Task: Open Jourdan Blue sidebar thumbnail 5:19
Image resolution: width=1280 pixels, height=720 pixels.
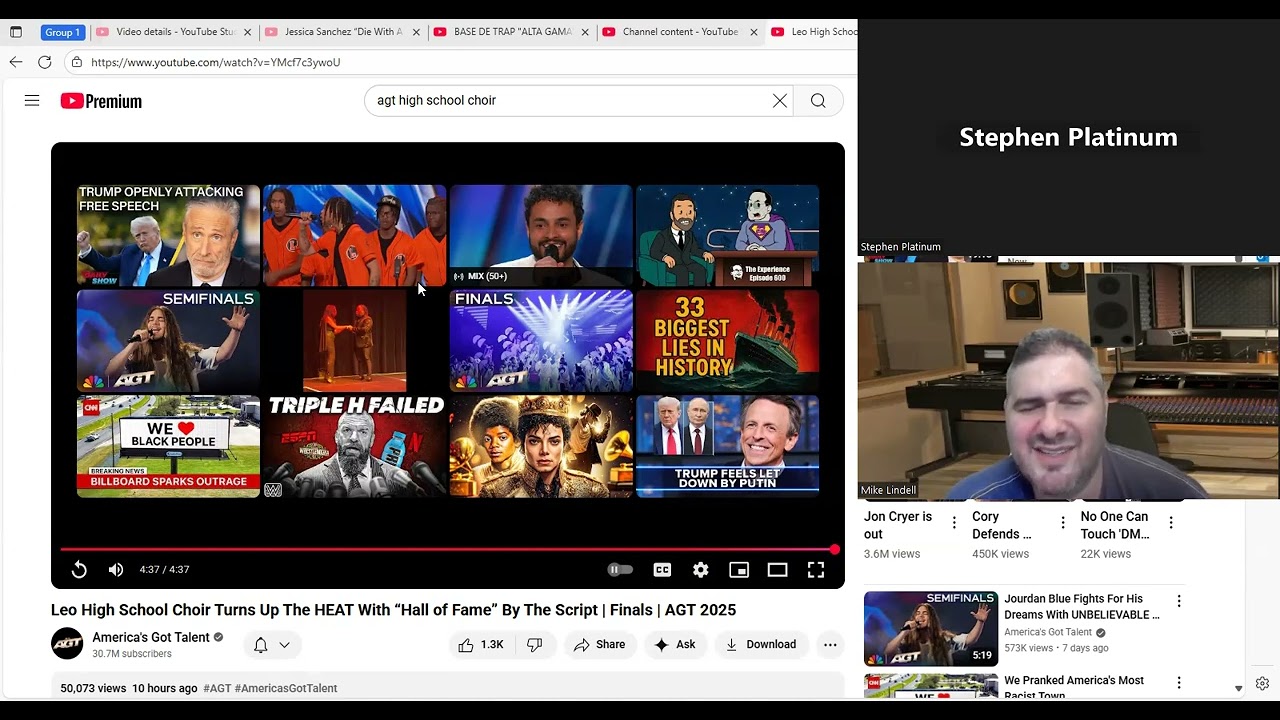Action: pos(931,629)
